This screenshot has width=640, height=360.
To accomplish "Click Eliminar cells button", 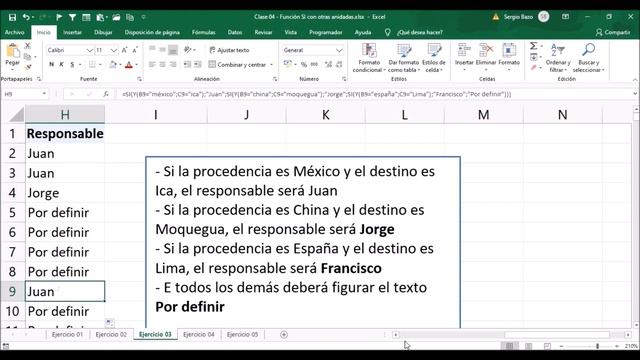I will click(x=486, y=57).
